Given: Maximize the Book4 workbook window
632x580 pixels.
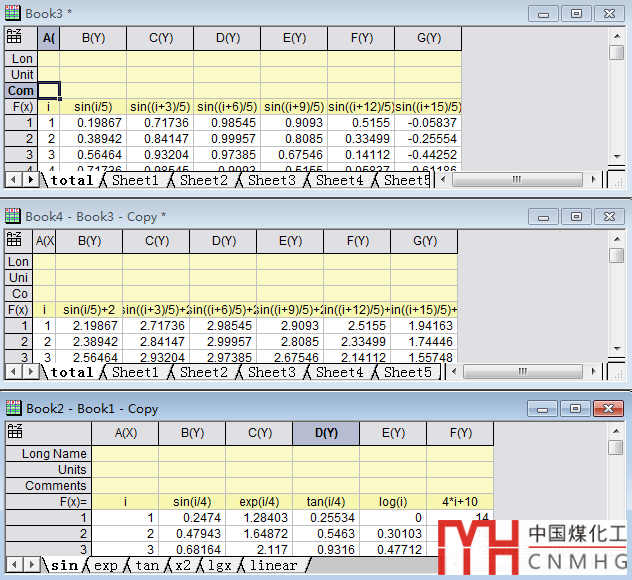Looking at the screenshot, I should click(576, 216).
